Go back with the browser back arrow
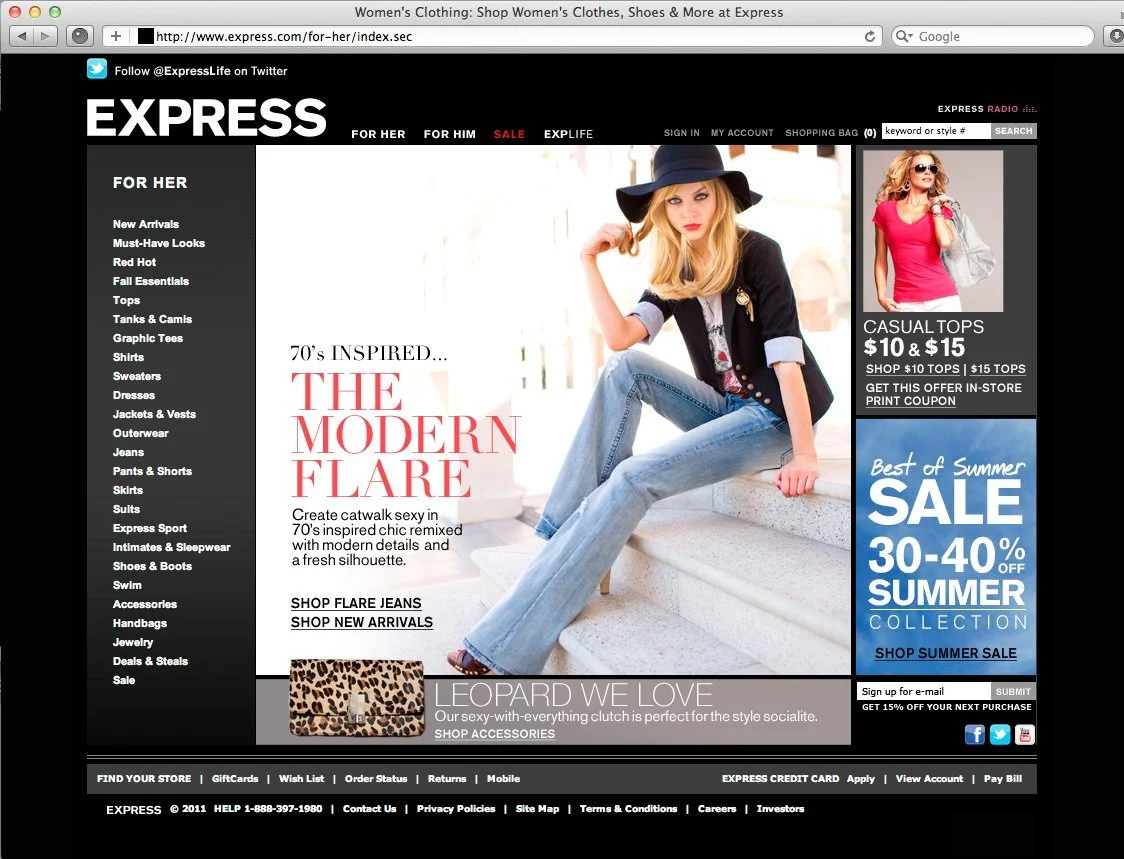 (22, 36)
